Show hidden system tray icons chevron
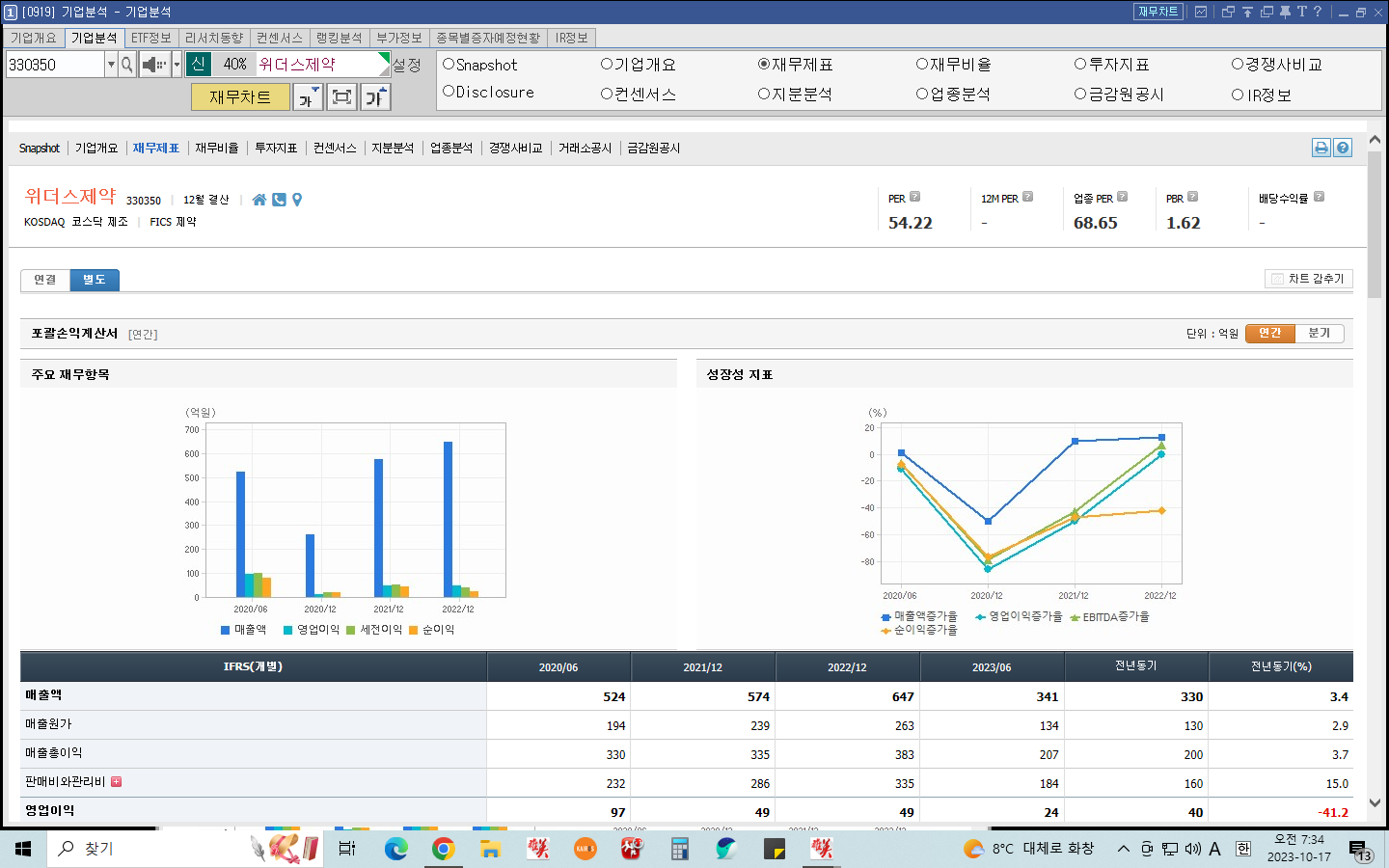Screen dimensions: 1389x868 tap(1124, 849)
